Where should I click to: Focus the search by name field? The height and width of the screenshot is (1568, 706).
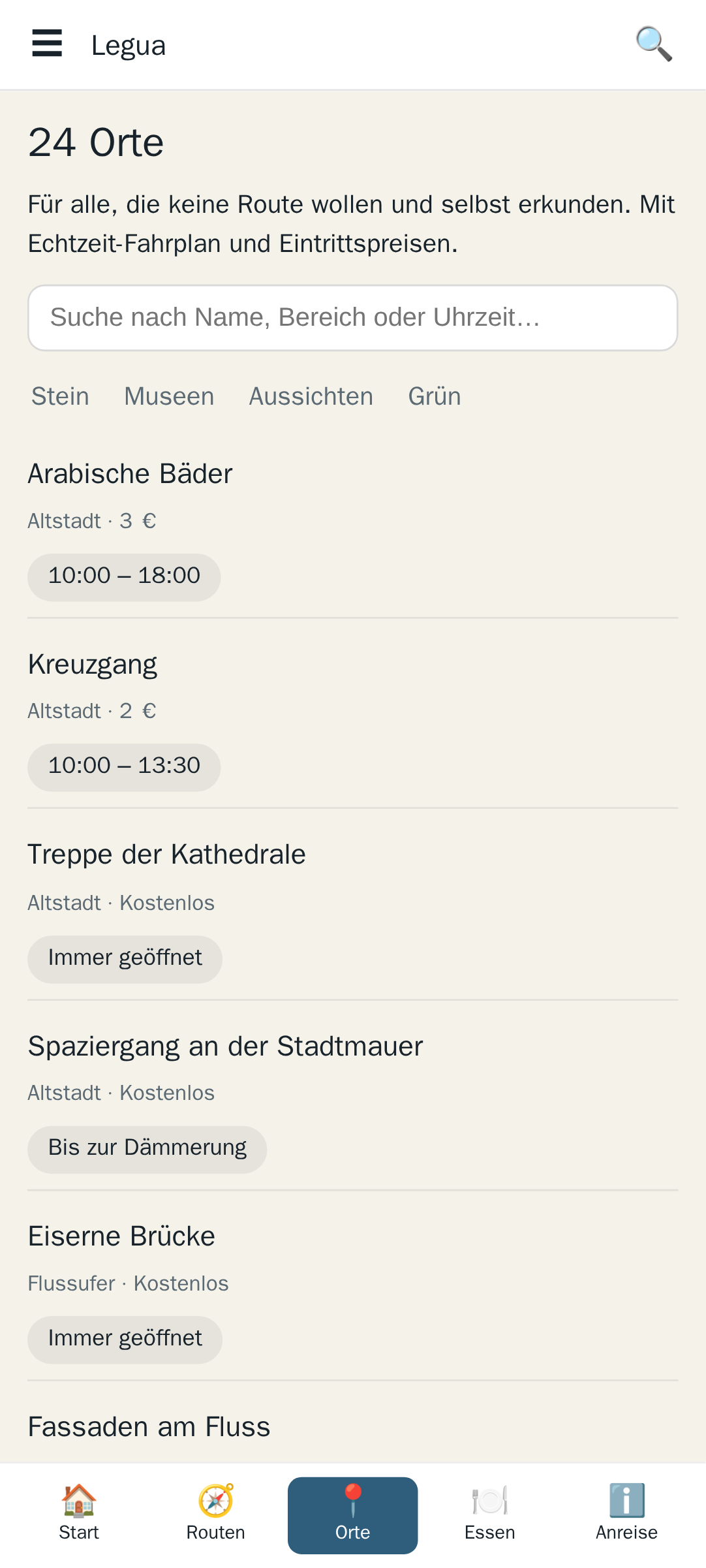coord(353,318)
